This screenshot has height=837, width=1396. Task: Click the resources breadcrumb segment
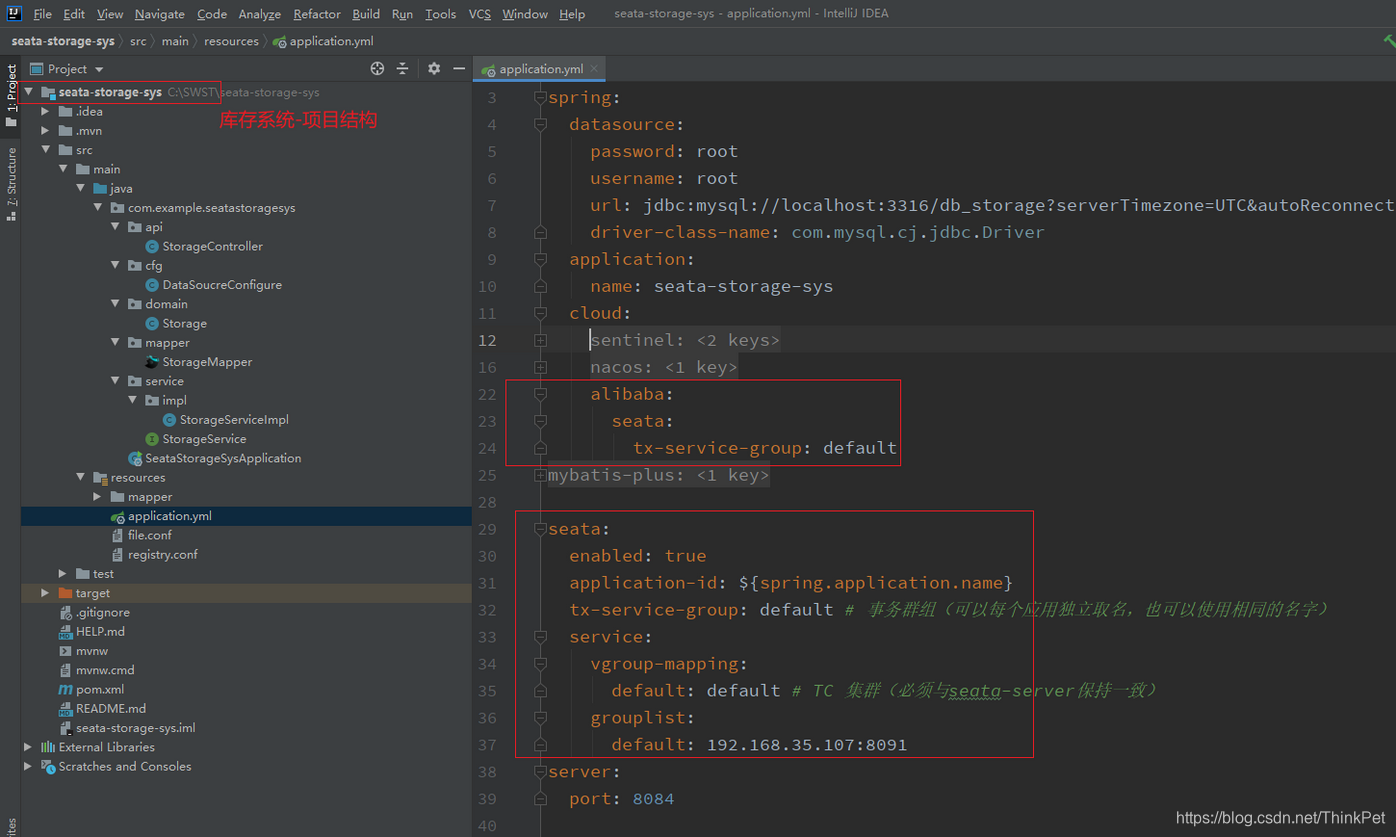tap(231, 41)
